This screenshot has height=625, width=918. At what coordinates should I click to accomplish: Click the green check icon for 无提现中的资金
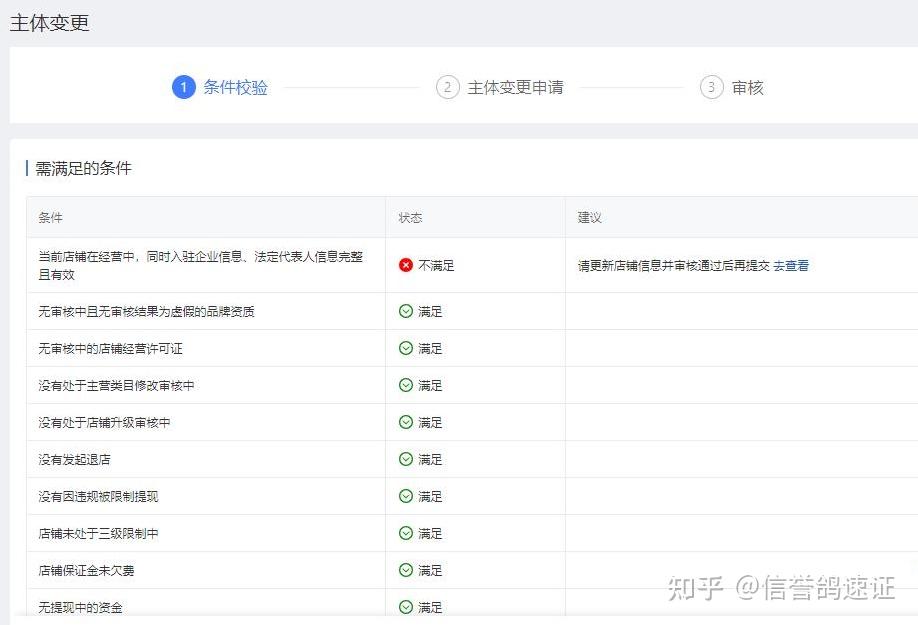(x=406, y=607)
